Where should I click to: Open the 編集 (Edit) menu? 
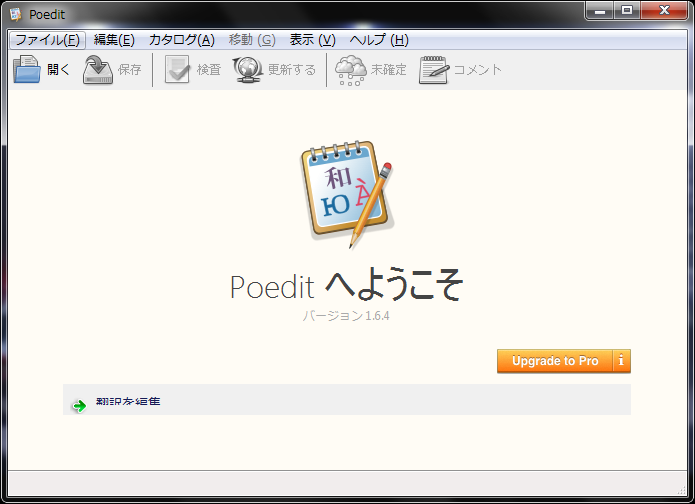click(114, 40)
